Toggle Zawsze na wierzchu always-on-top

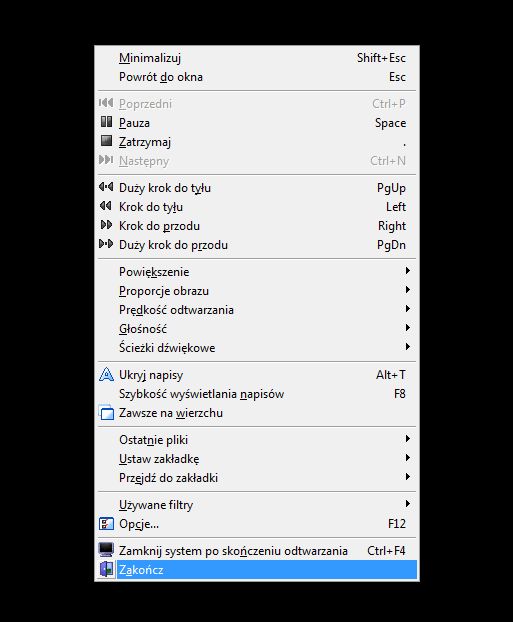click(x=257, y=413)
